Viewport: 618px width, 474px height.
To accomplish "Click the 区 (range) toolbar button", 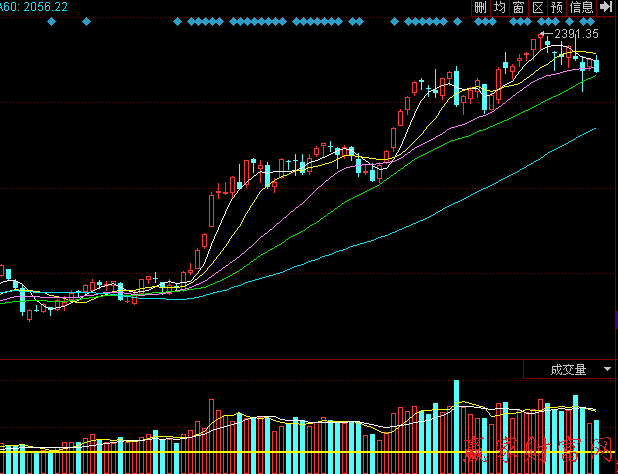I will click(537, 8).
